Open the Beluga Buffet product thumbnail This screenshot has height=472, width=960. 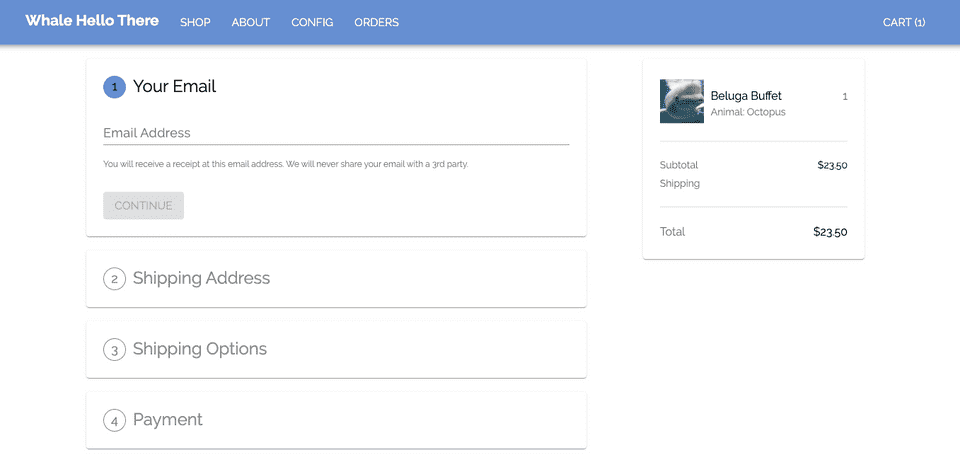point(681,101)
